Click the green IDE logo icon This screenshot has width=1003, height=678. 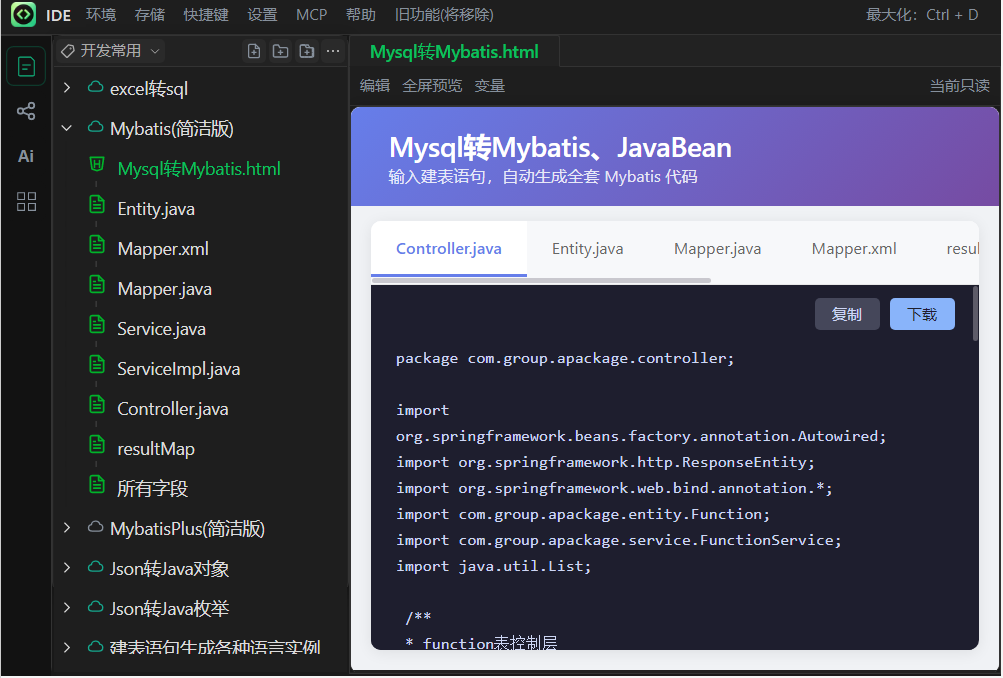coord(24,14)
